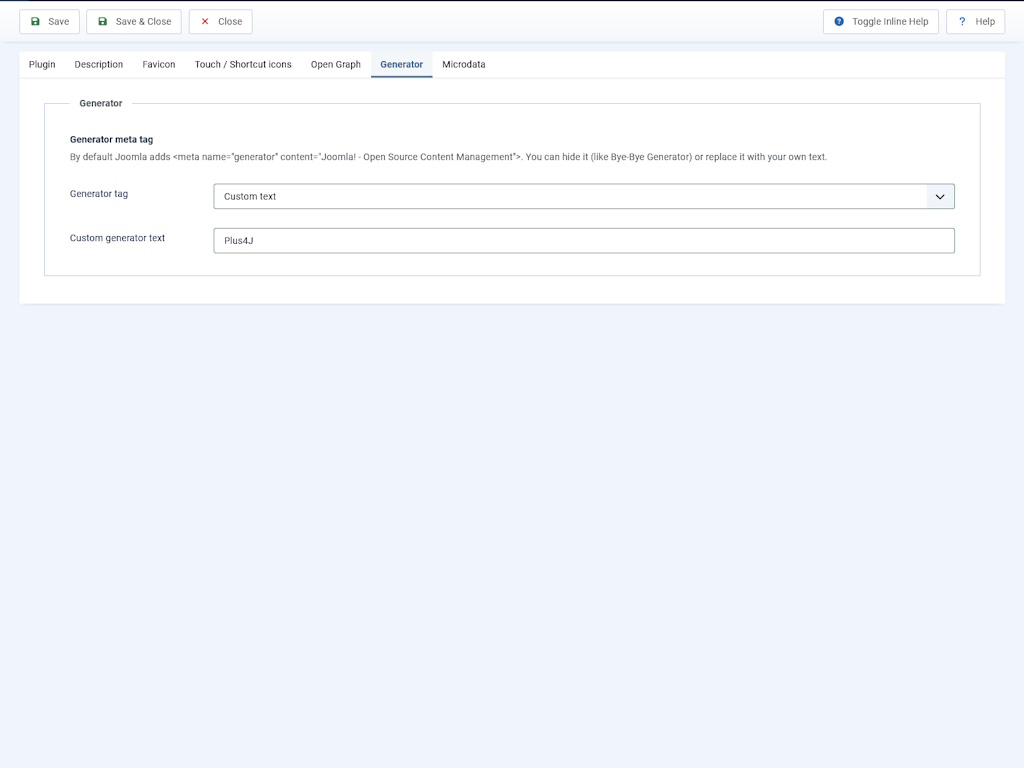Switch to the Open Graph tab
This screenshot has width=1024, height=768.
pos(336,65)
